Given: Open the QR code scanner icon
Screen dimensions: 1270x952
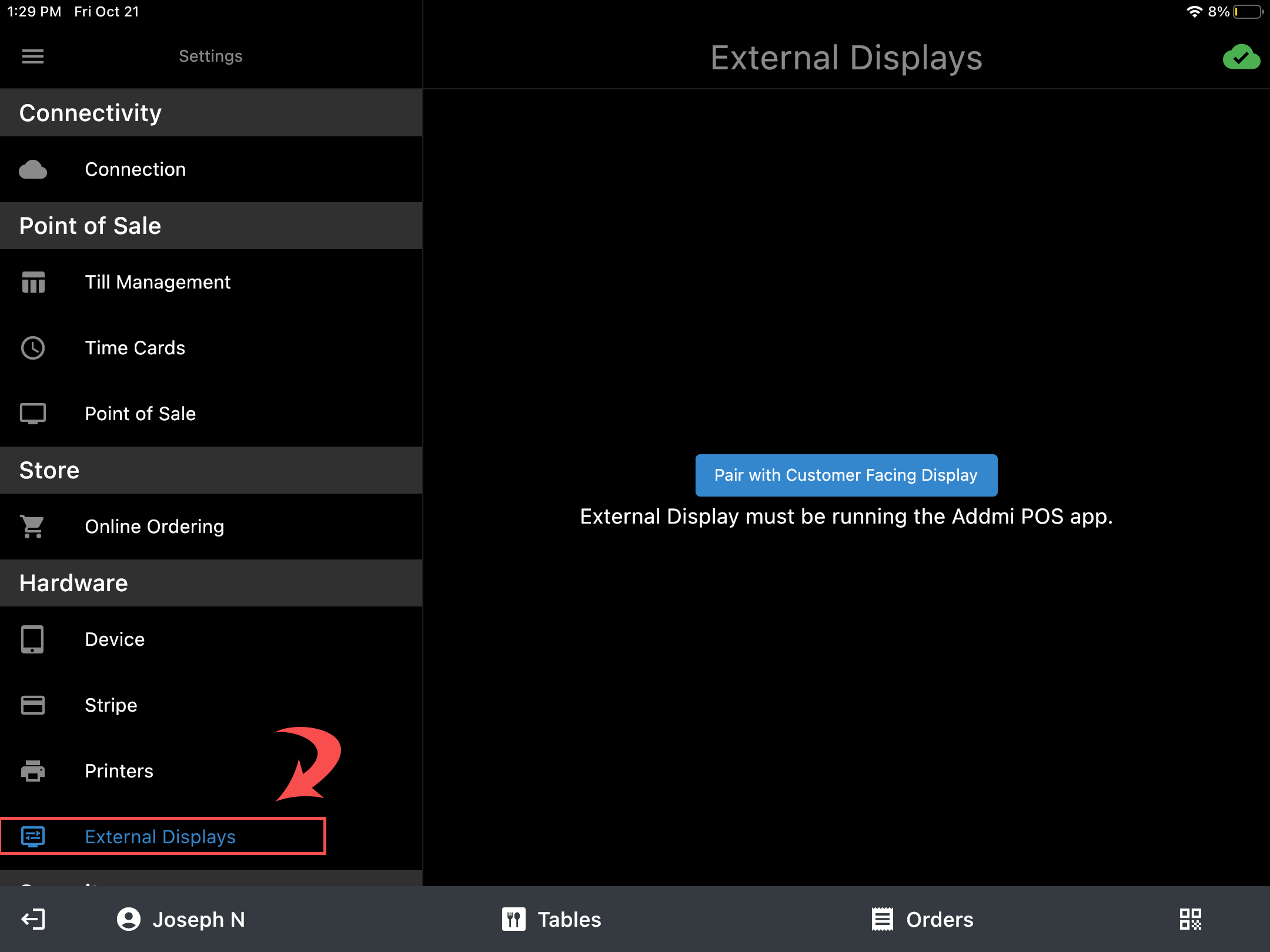Looking at the screenshot, I should (x=1190, y=919).
